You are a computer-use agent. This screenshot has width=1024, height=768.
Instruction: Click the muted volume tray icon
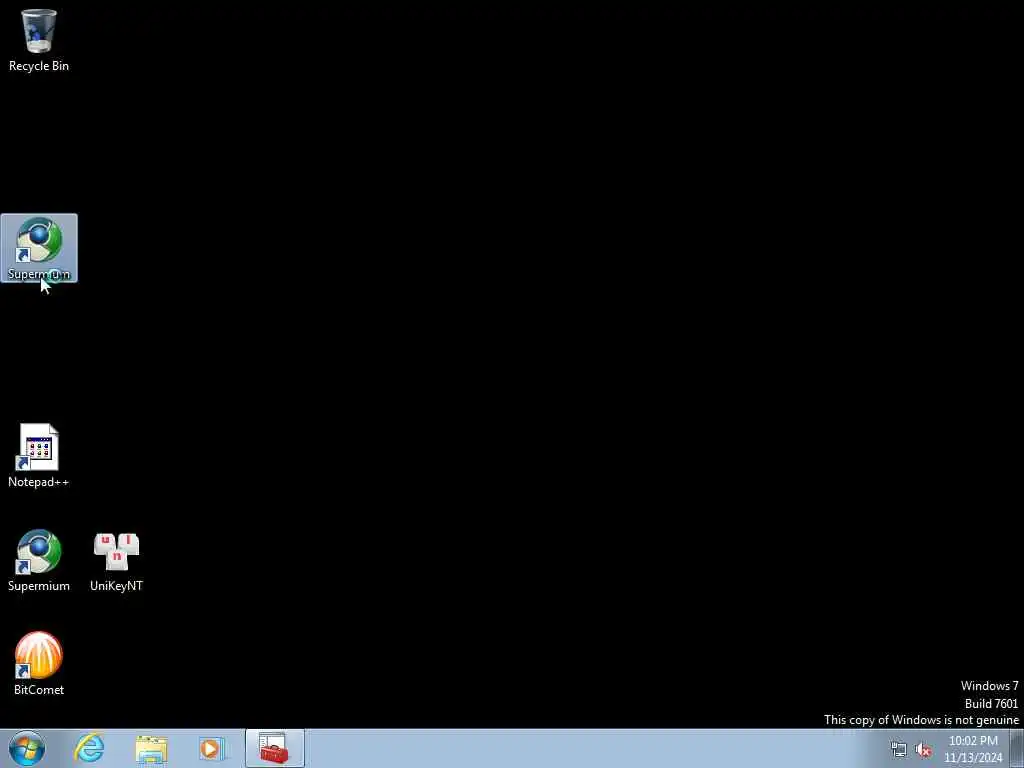click(x=923, y=750)
